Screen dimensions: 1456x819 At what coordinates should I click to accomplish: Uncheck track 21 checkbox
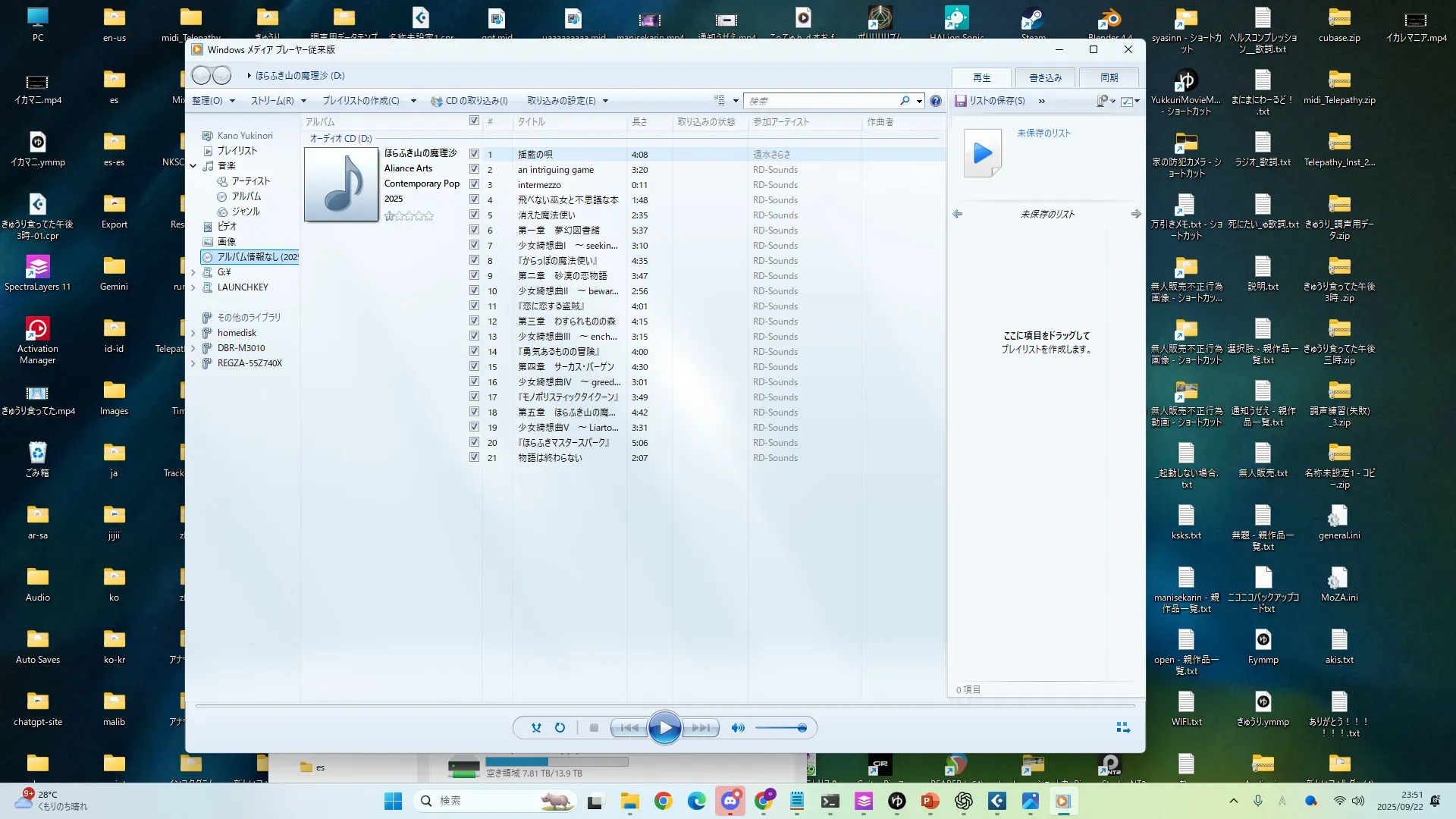pos(474,457)
